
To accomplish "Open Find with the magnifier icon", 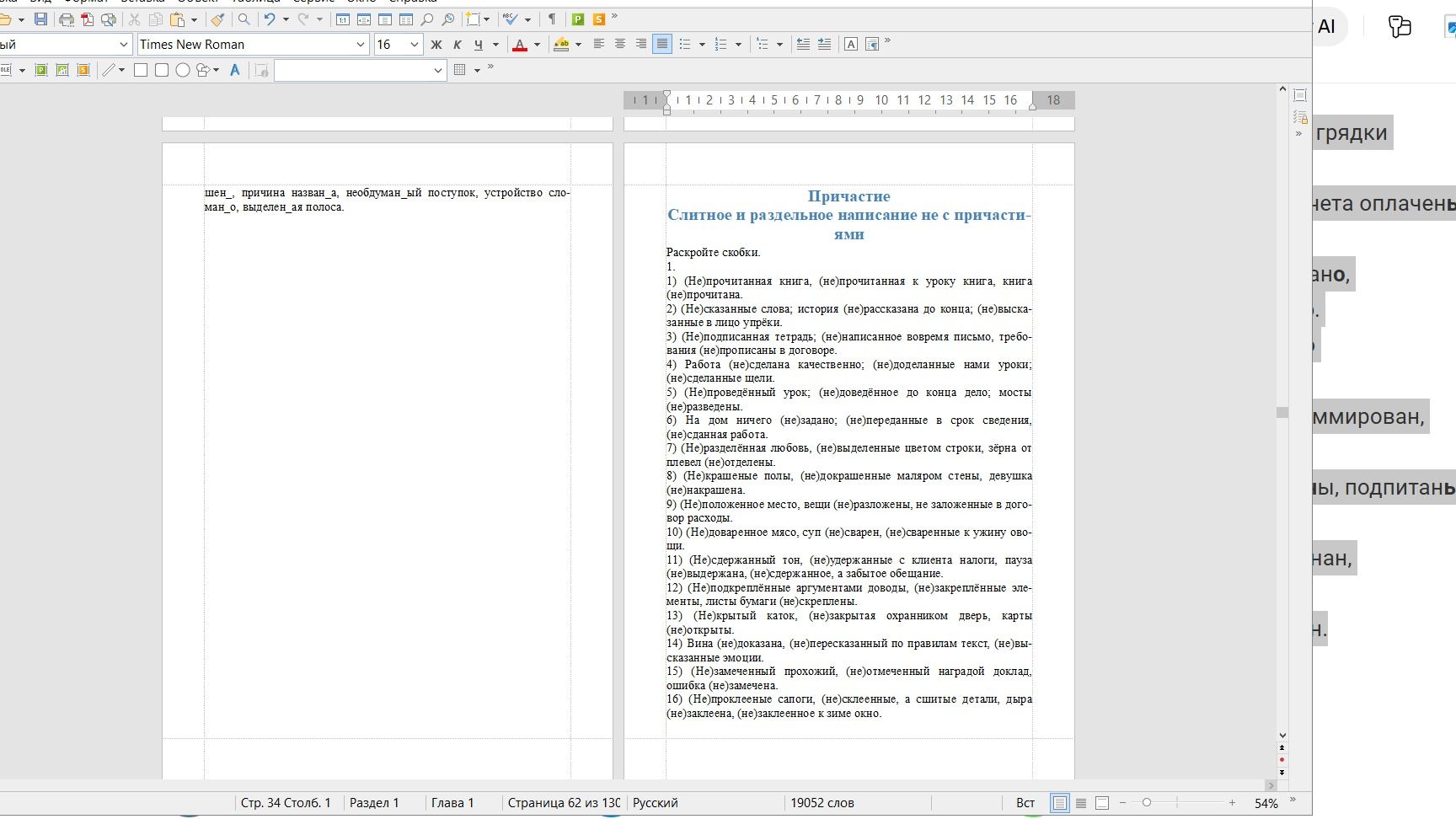I will point(244,19).
